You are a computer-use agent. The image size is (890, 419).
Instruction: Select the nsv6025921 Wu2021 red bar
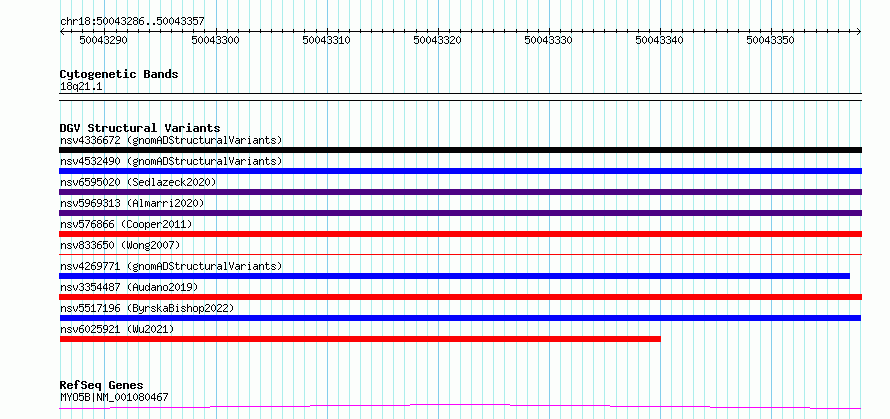tap(360, 339)
